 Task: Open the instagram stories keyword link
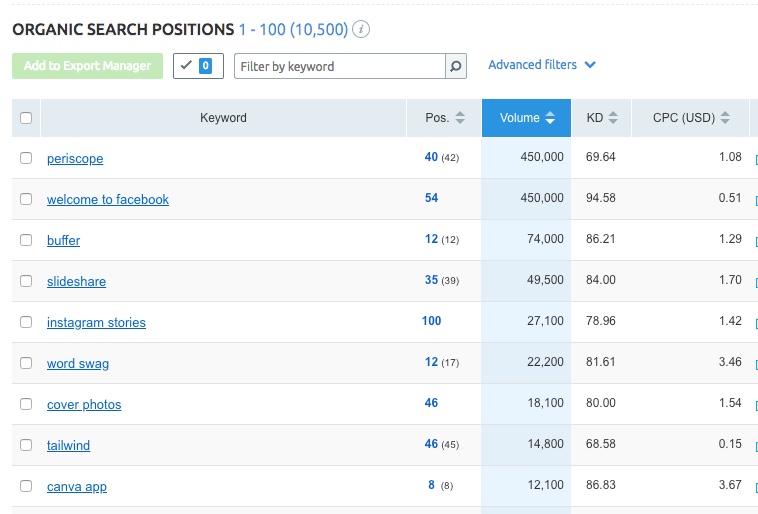coord(96,323)
